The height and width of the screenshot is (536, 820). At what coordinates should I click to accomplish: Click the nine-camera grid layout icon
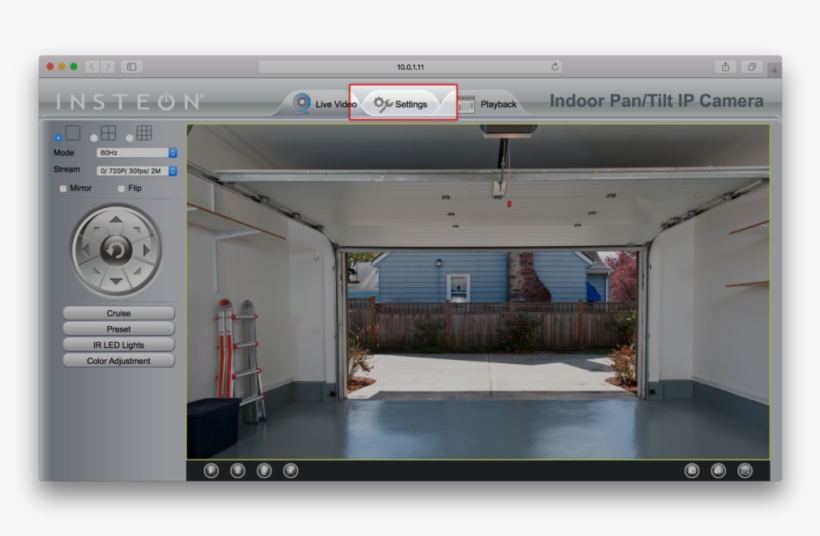click(144, 133)
